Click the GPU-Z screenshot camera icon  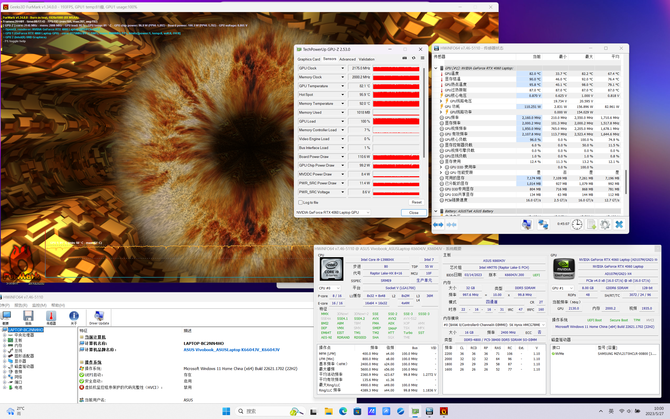[404, 58]
